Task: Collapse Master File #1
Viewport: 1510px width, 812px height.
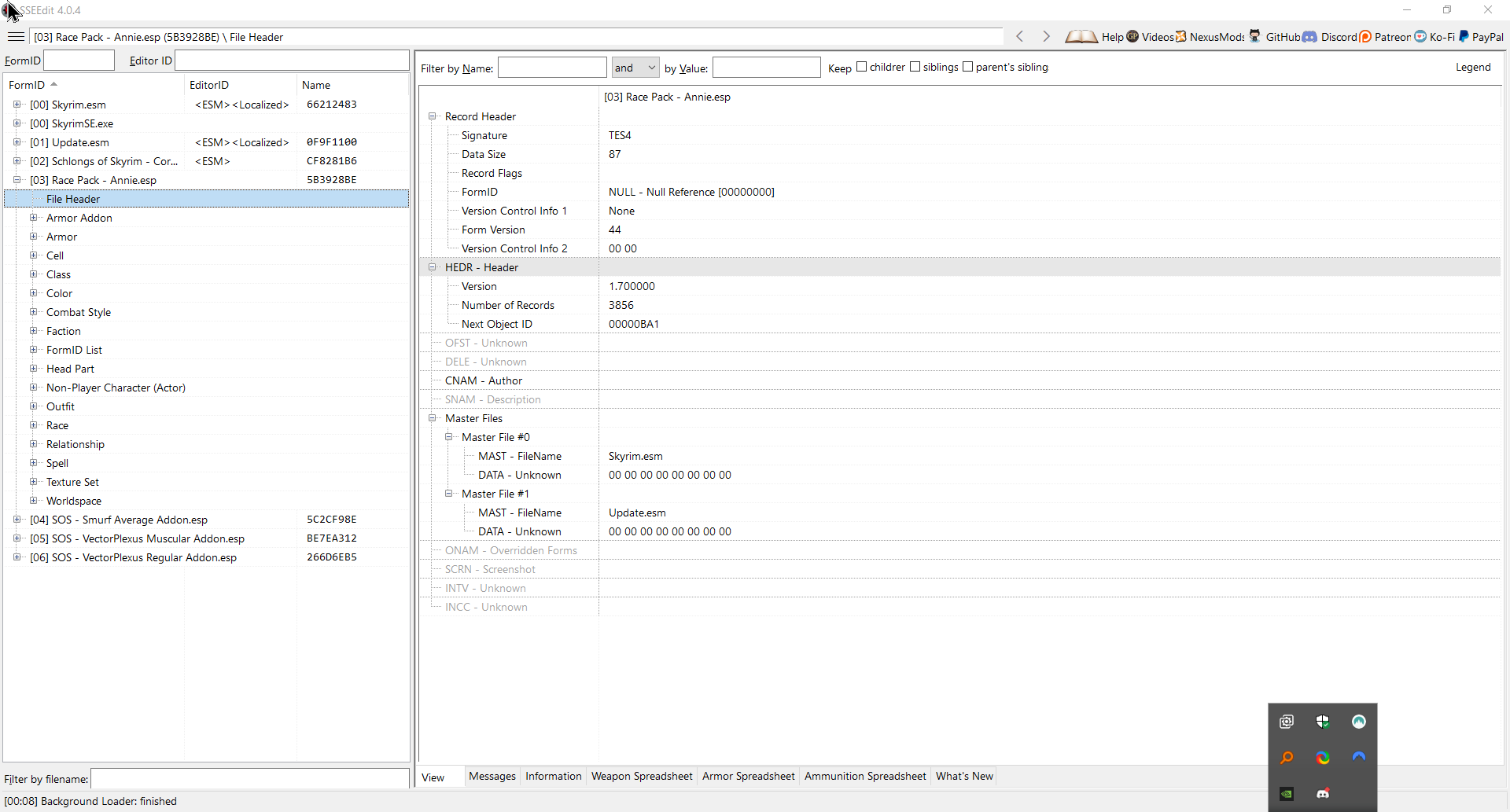Action: (448, 494)
